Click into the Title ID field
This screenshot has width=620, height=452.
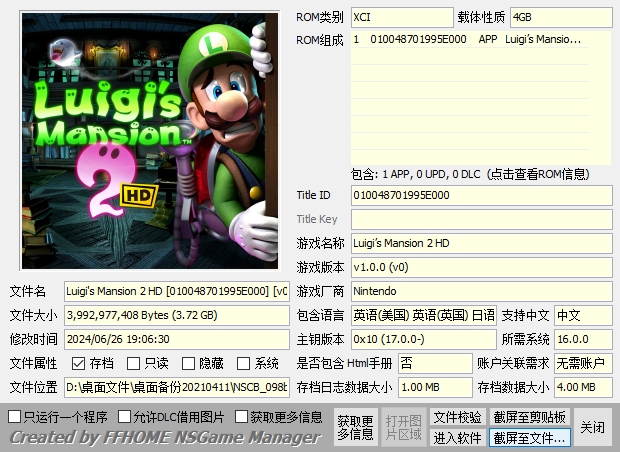point(480,195)
